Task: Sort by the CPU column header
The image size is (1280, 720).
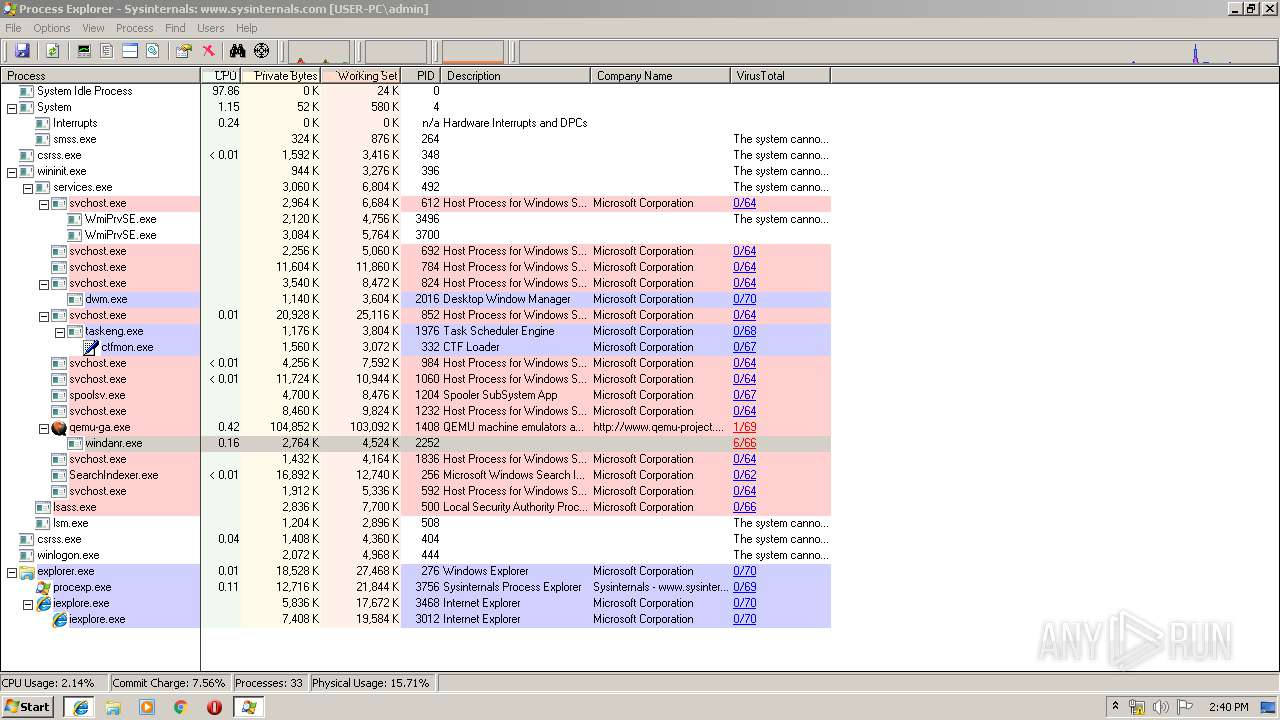Action: pyautogui.click(x=221, y=75)
